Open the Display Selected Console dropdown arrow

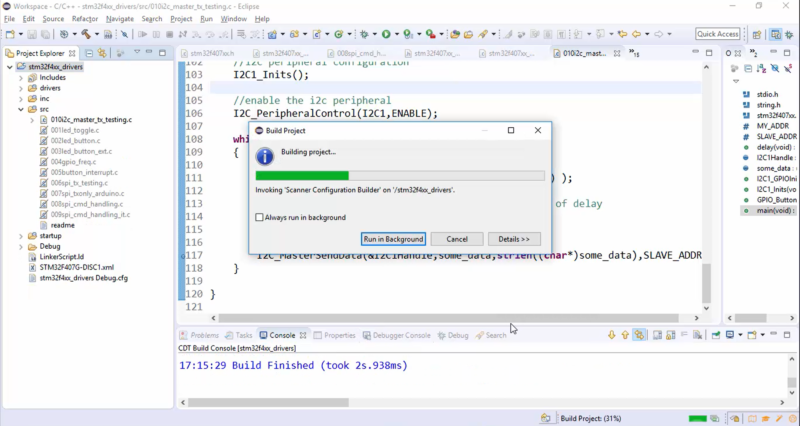(740, 335)
